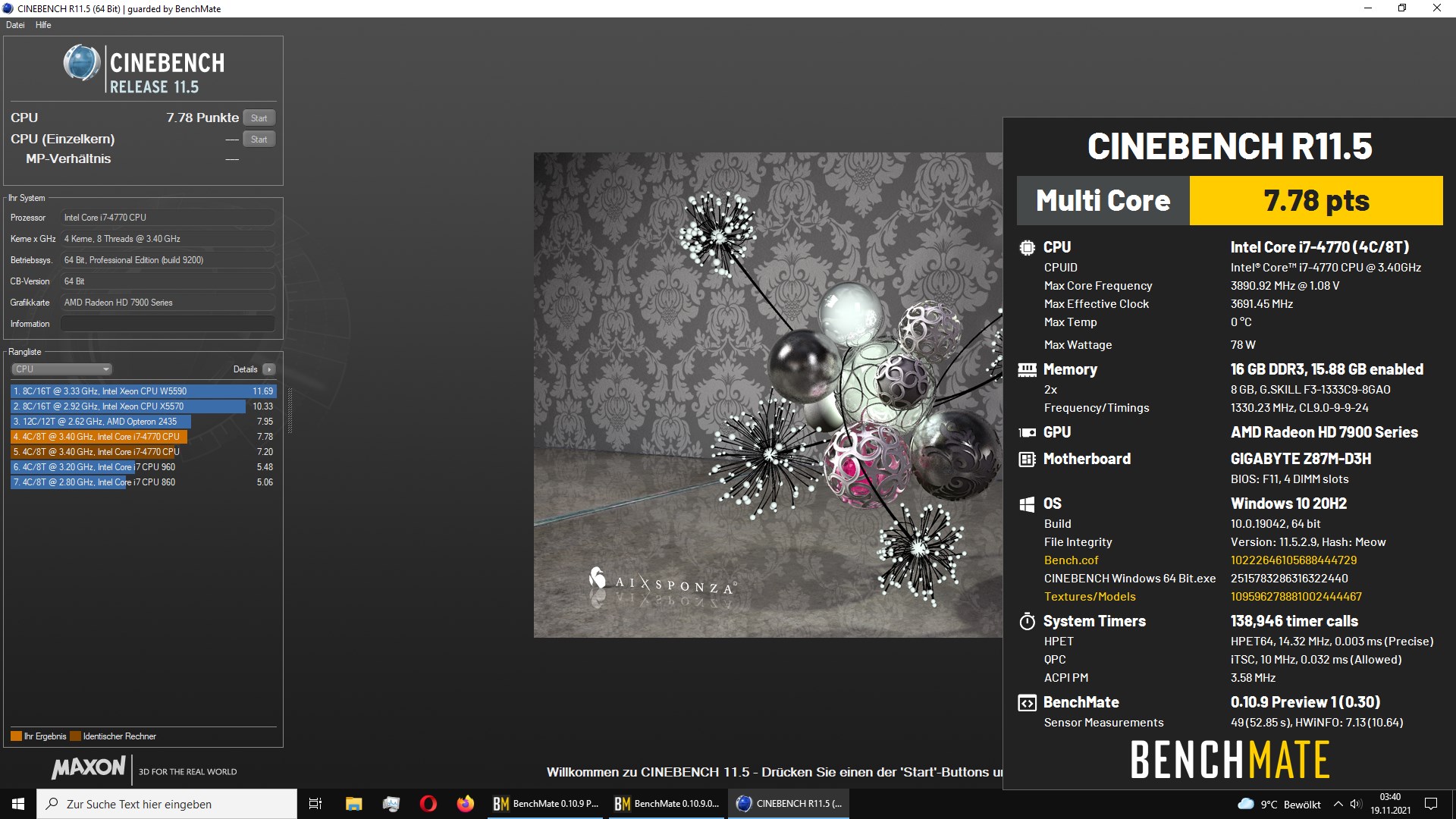
Task: Click the System Timers stopwatch icon
Action: pyautogui.click(x=1027, y=621)
